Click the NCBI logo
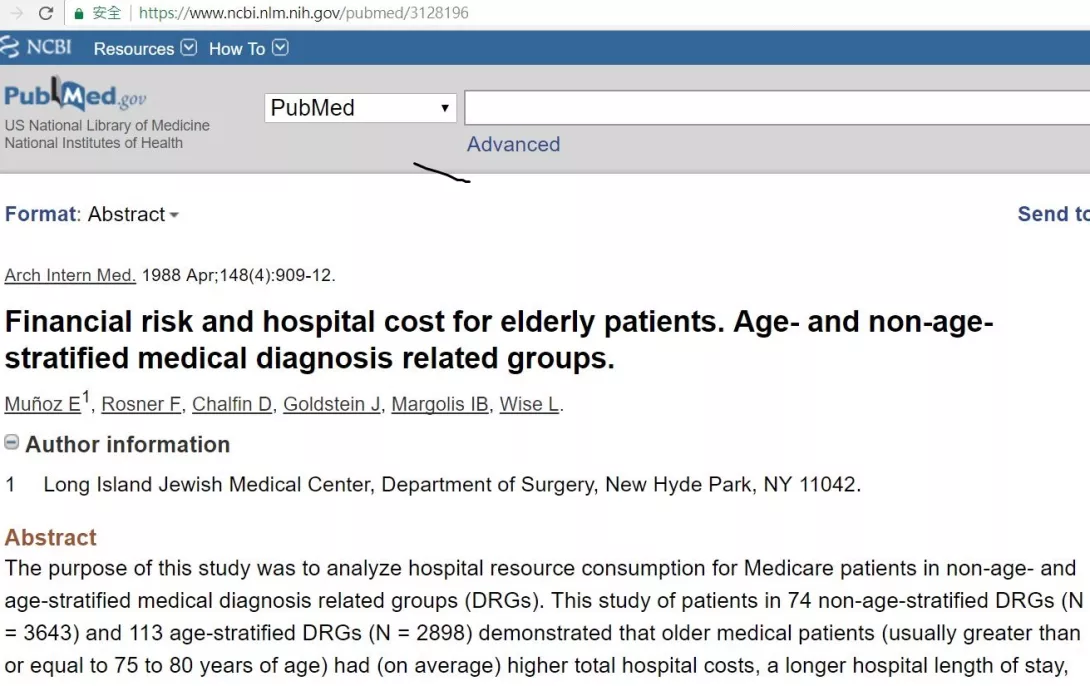Screen dimensions: 1090x686 click(36, 47)
